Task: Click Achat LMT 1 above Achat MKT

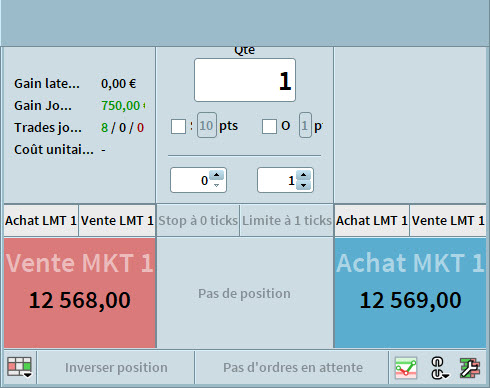Action: click(372, 220)
